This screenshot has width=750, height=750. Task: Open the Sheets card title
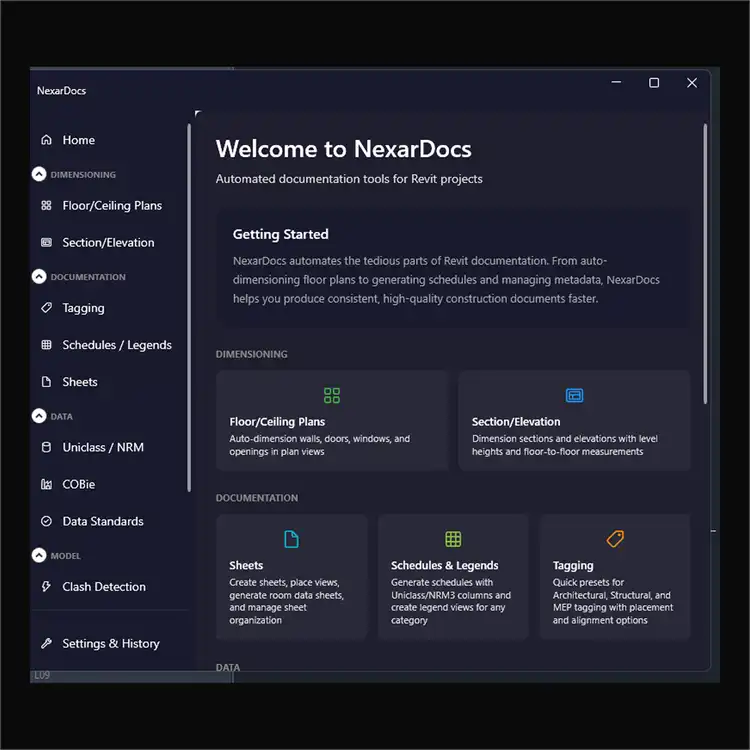click(x=246, y=565)
